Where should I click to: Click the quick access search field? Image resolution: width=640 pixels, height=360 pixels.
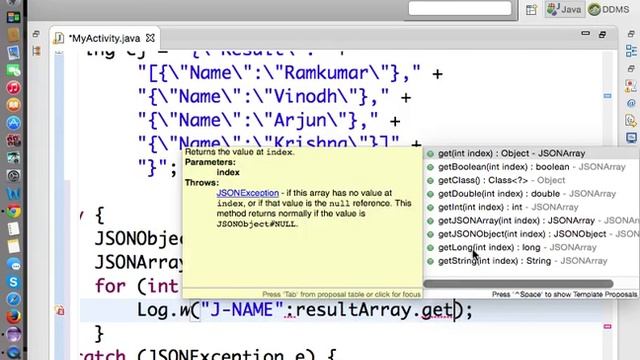click(x=460, y=9)
